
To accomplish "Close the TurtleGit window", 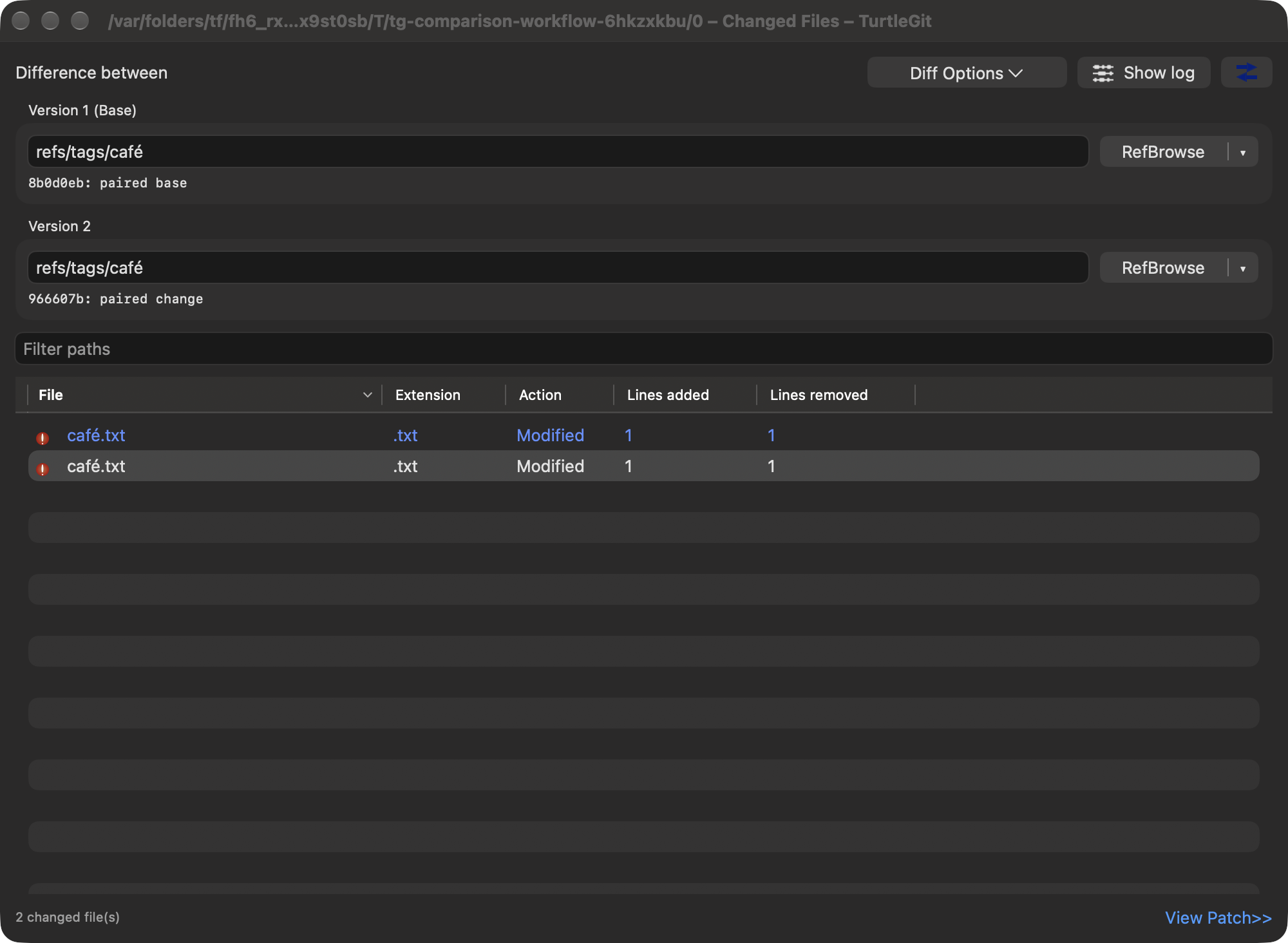I will click(x=21, y=21).
